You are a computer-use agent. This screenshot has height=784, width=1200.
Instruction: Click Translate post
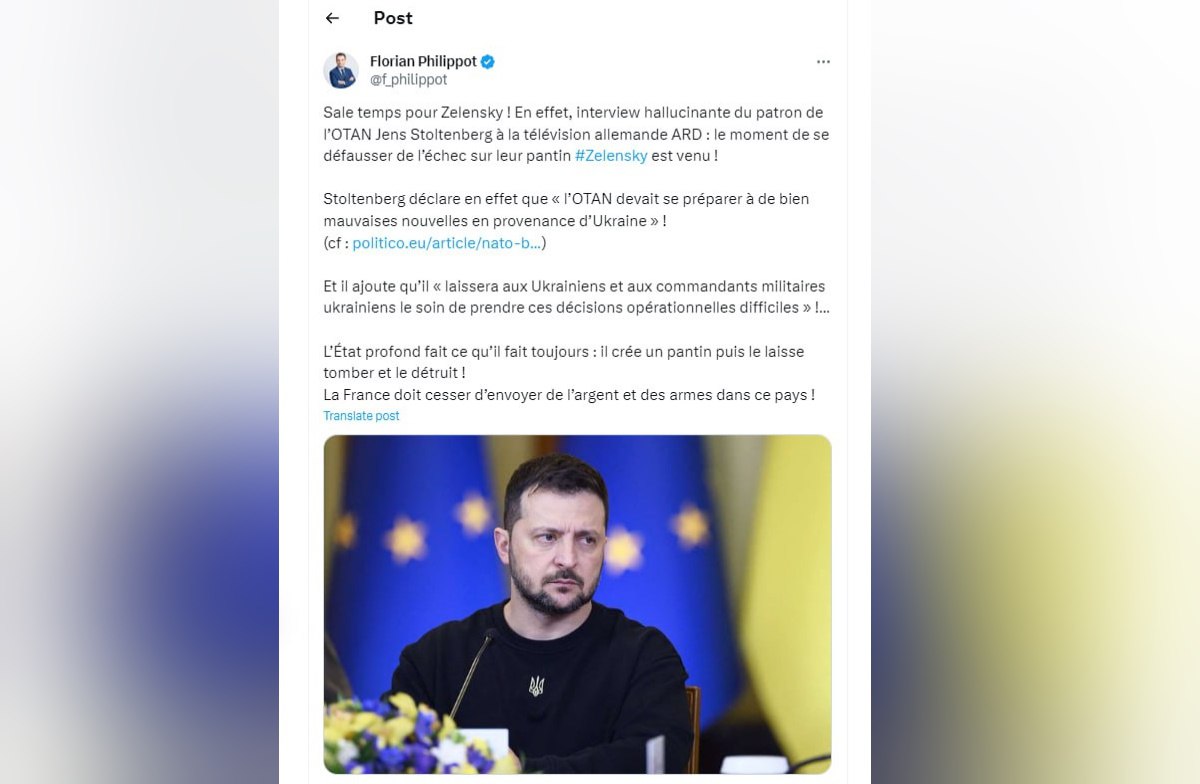361,416
